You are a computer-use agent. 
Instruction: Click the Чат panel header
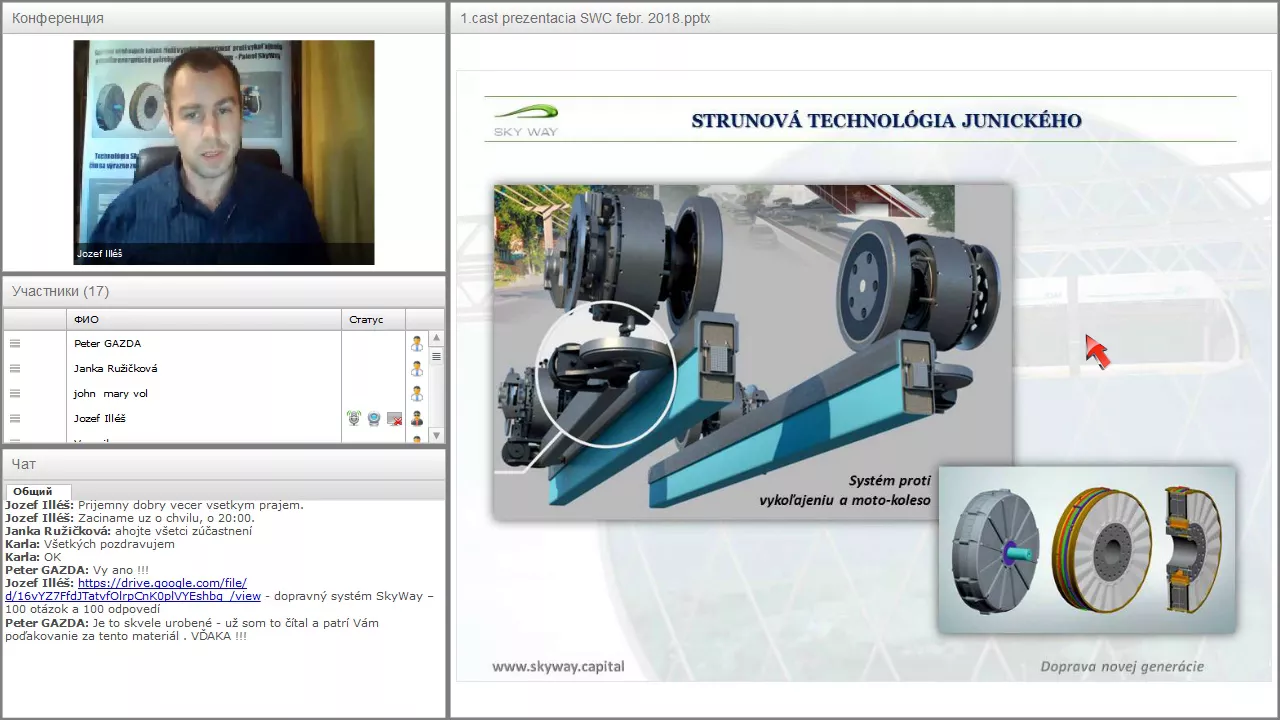[x=224, y=464]
